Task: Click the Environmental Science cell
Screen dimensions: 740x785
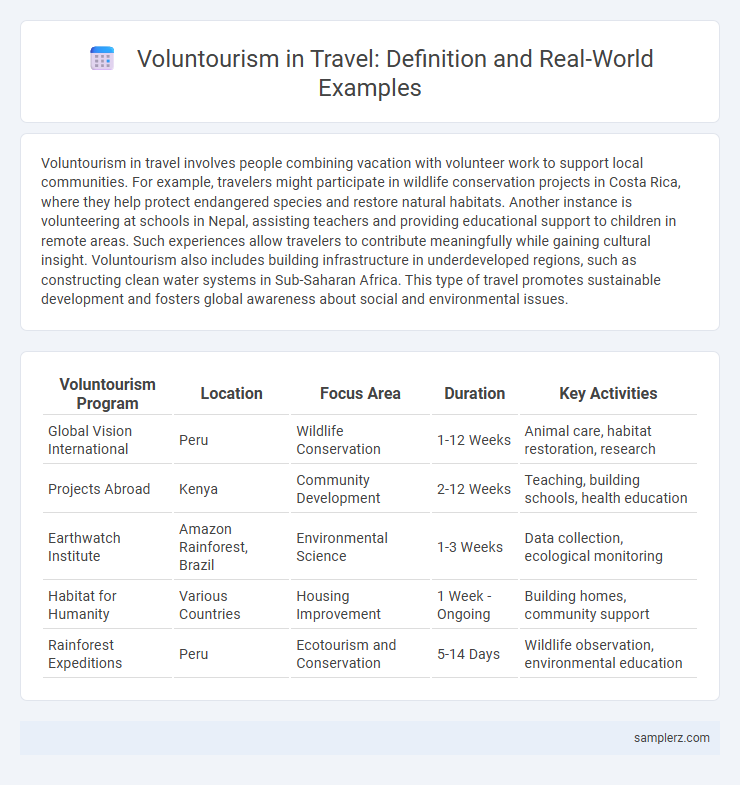Action: coord(360,547)
